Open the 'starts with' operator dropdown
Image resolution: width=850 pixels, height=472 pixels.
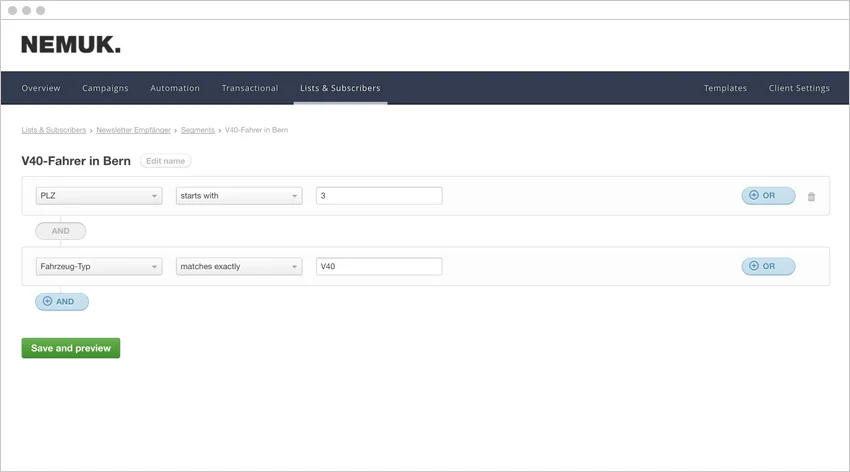[x=239, y=196]
